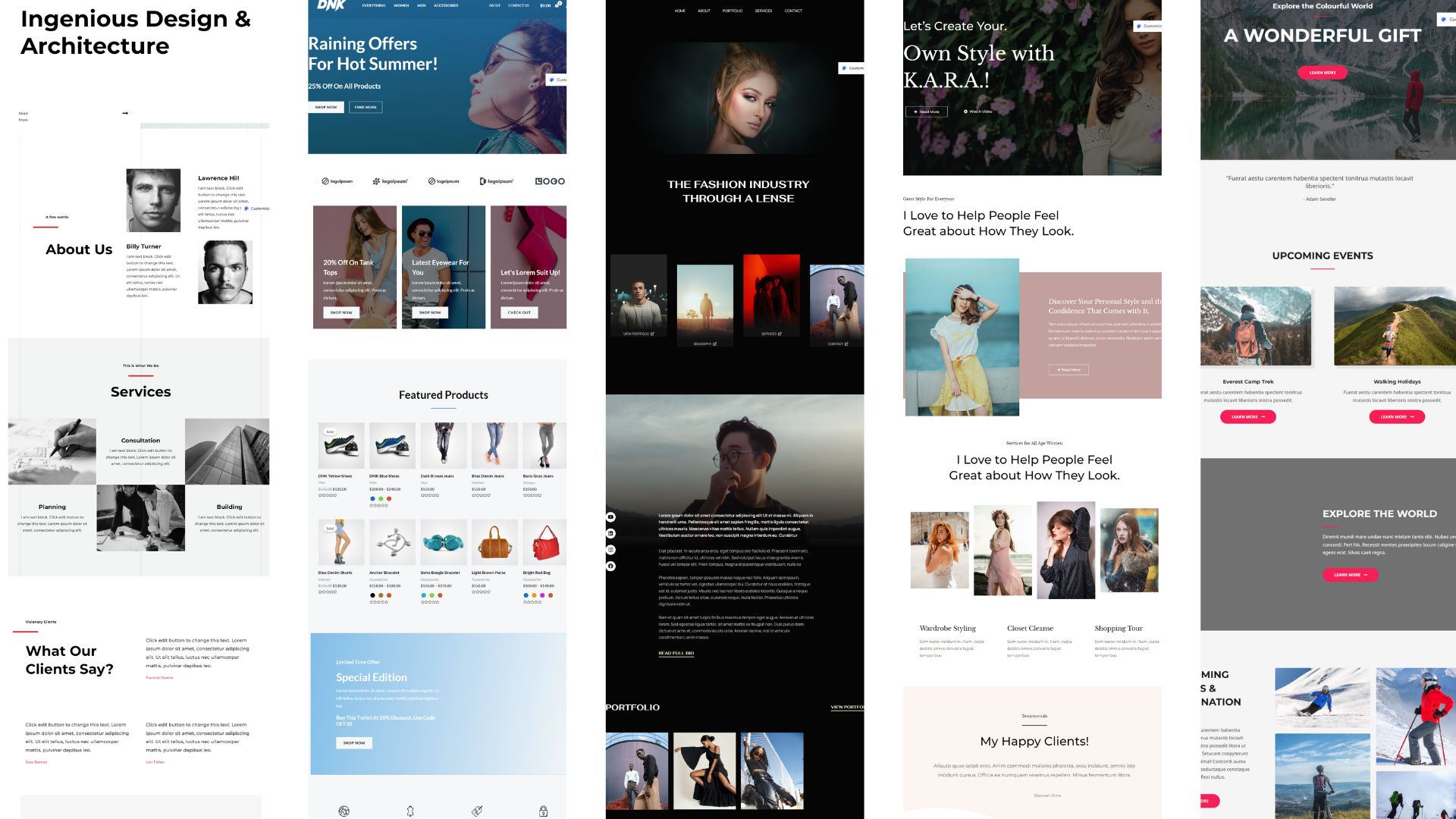Click the globe icon in the DNK footer
The height and width of the screenshot is (819, 1456).
tap(344, 810)
